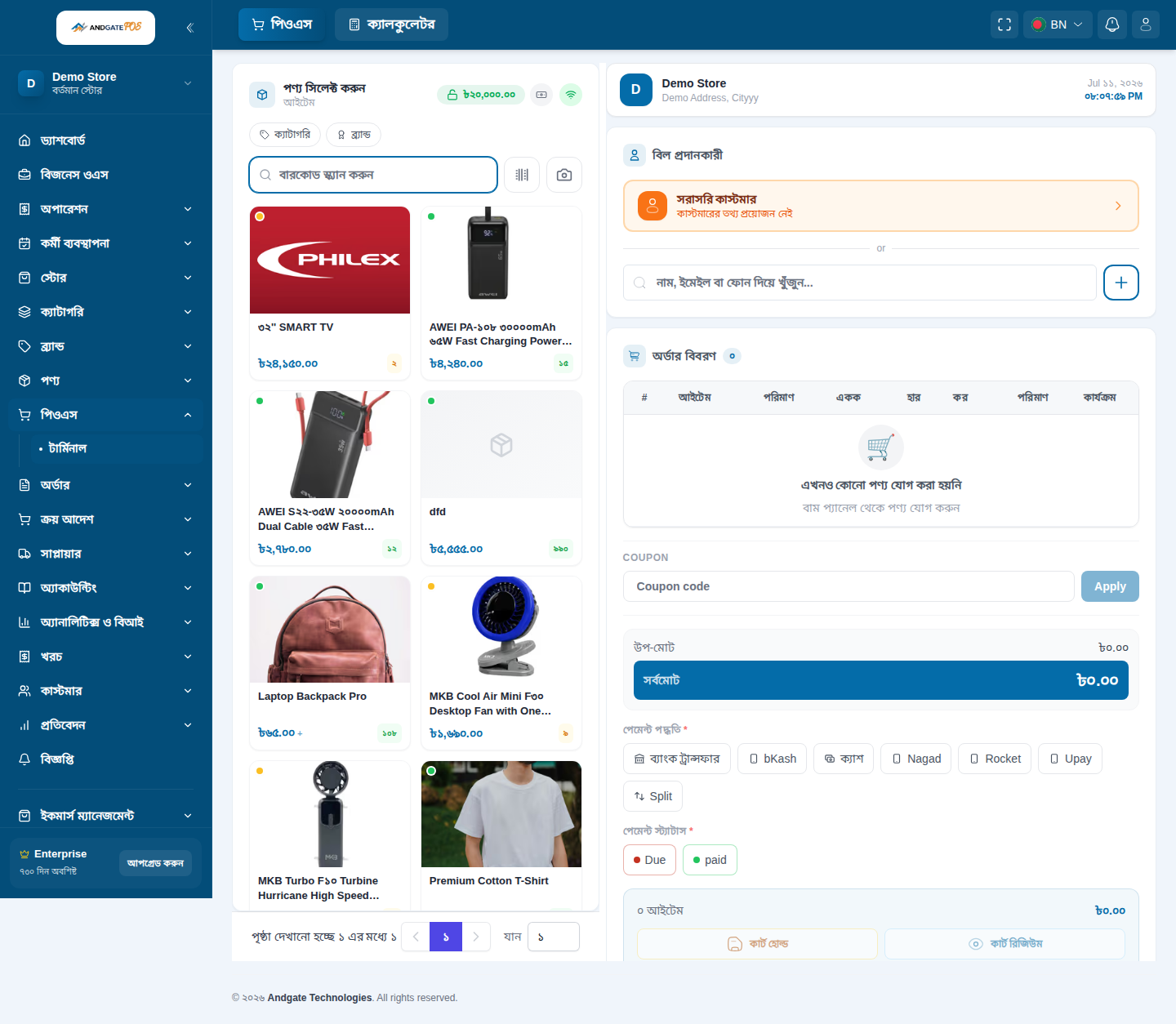Select bKash payment method
This screenshot has height=1024, width=1176.
point(773,759)
